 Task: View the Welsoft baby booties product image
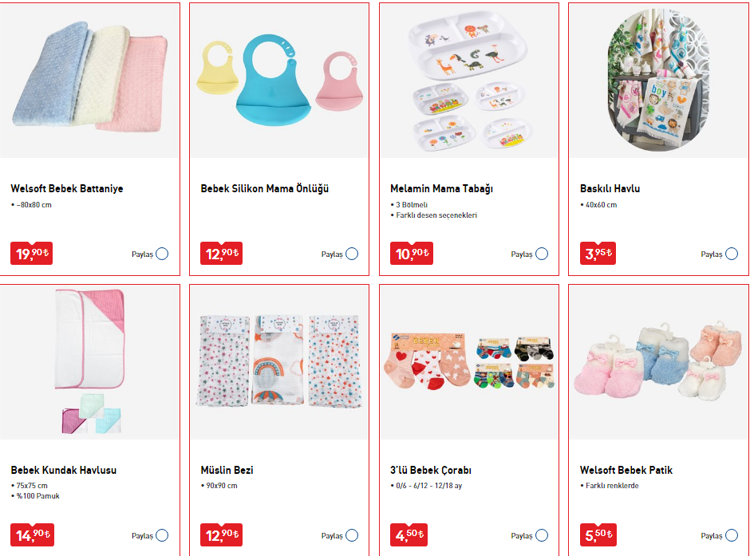coord(659,362)
